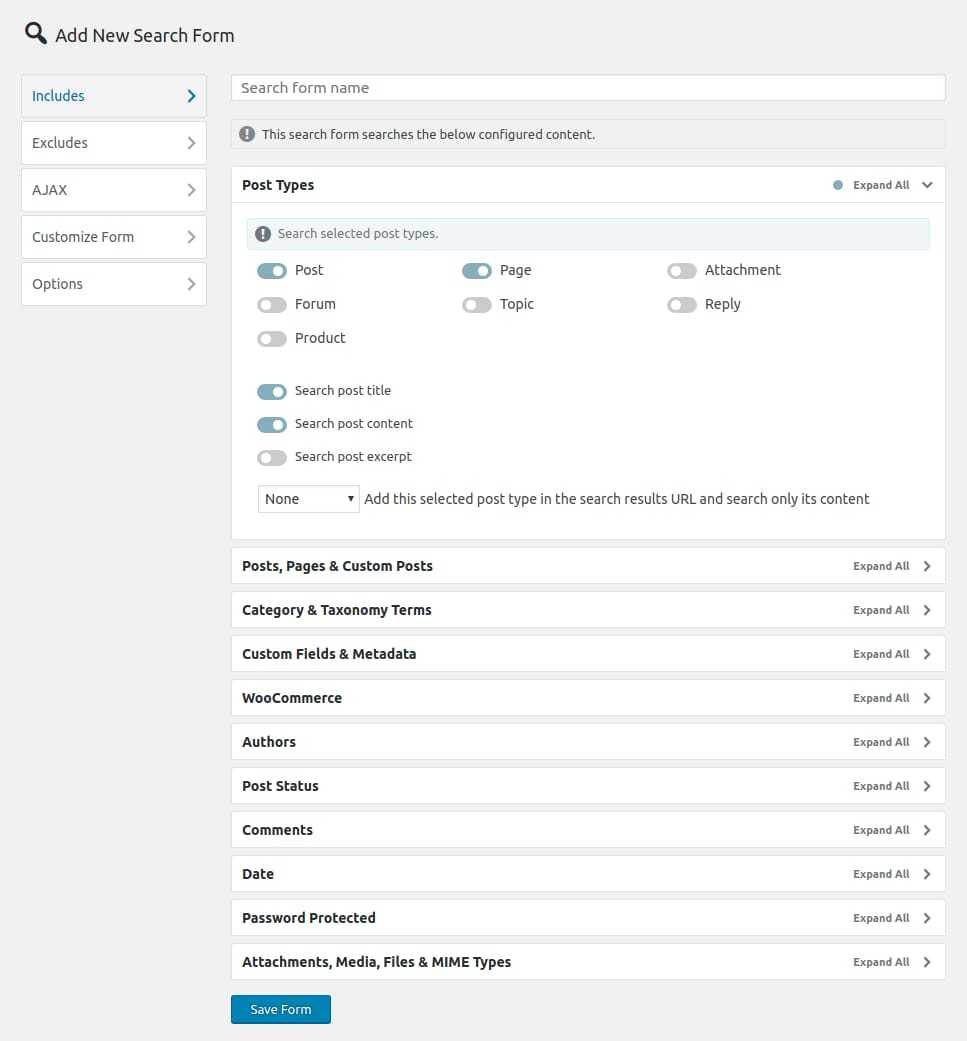Click the chevron arrow on Authors row

(x=927, y=742)
